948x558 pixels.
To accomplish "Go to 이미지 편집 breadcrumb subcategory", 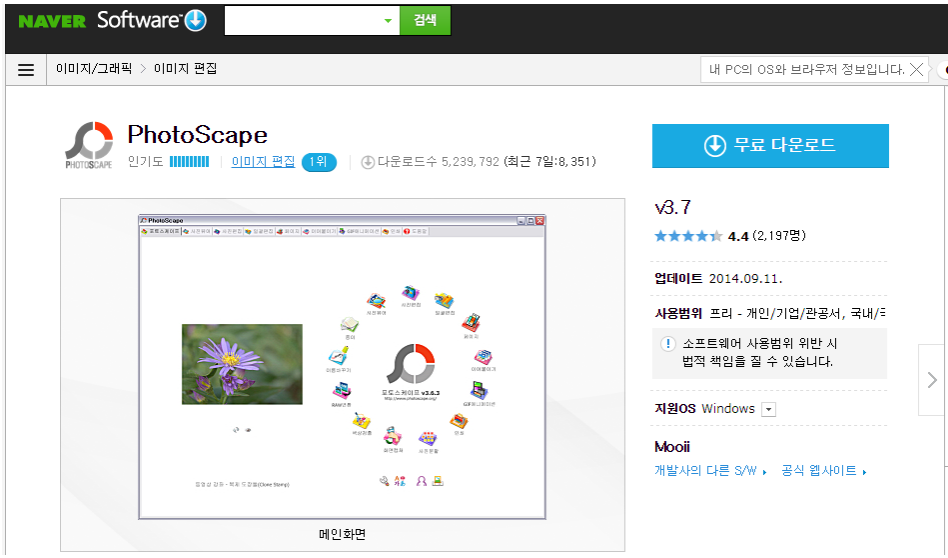I will (185, 69).
